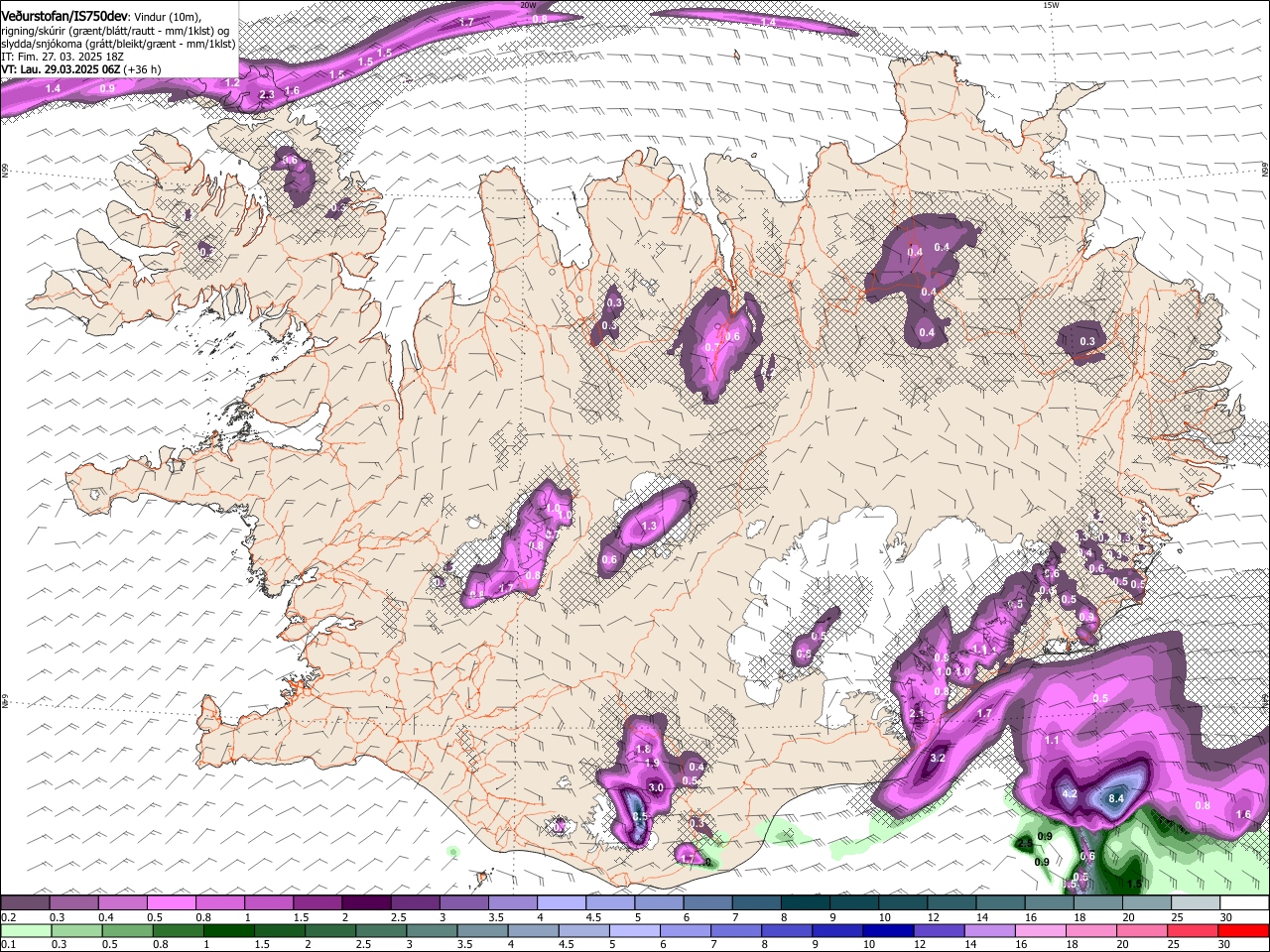Click the 'Veðurstofan/IS750dev' title text

[x=64, y=16]
